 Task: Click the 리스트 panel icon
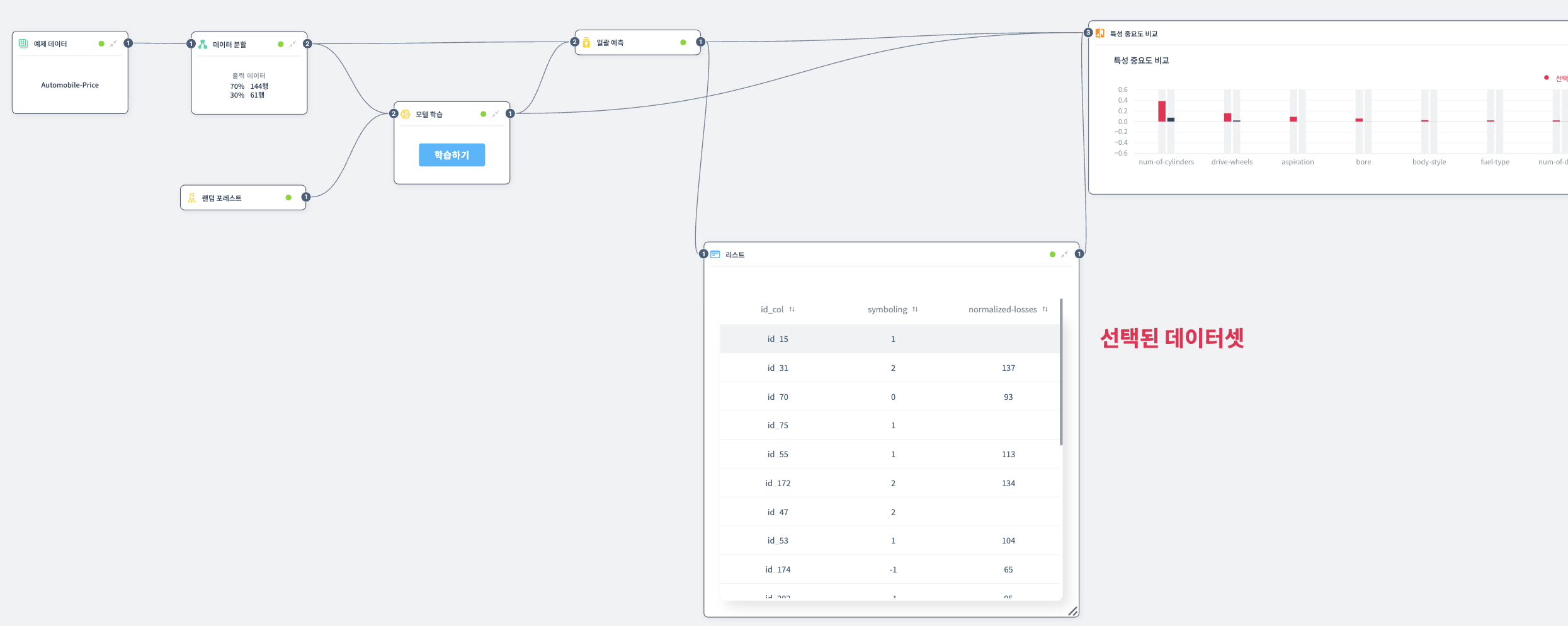tap(715, 254)
